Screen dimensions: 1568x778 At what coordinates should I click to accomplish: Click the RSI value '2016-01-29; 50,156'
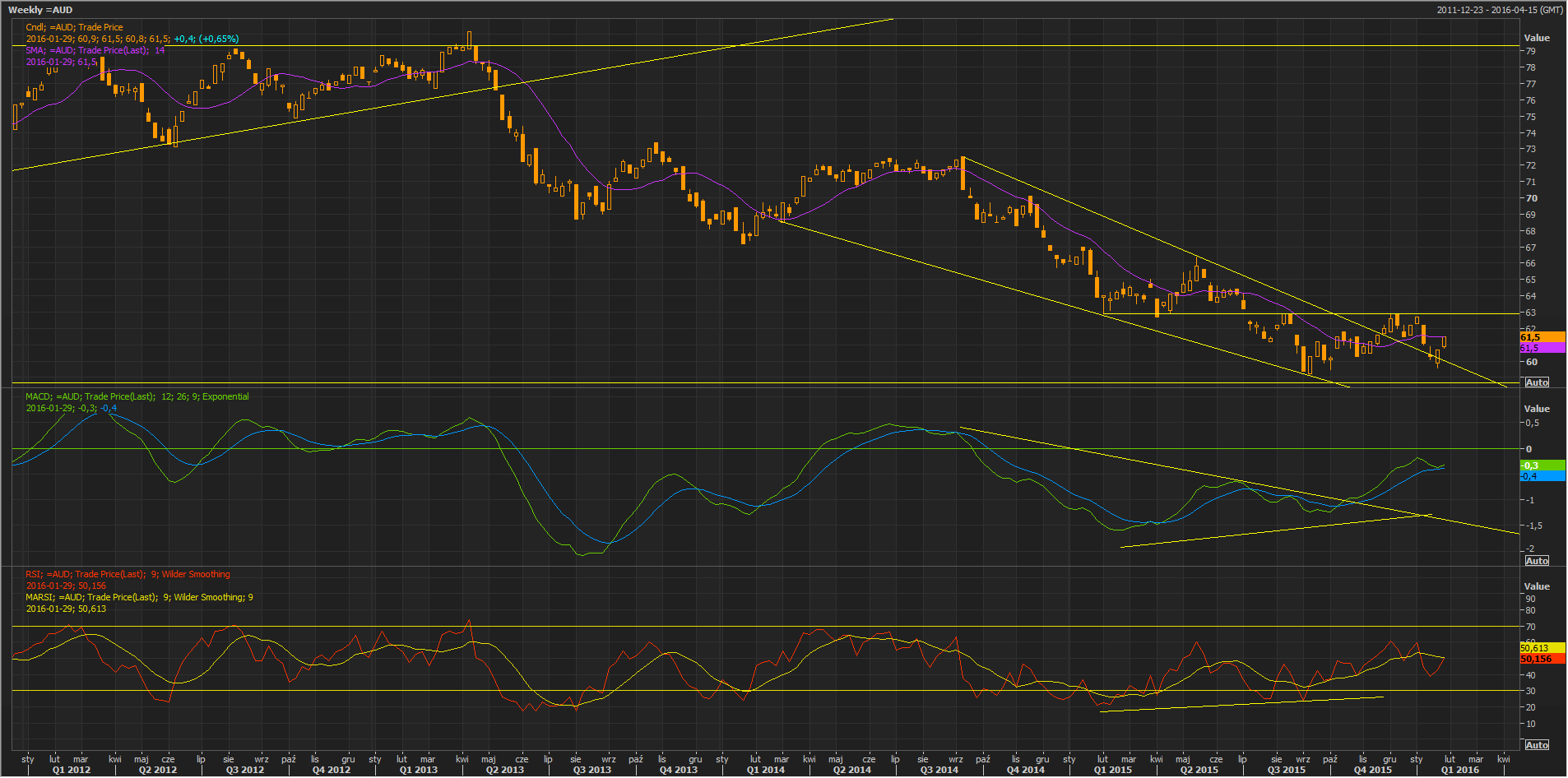point(66,586)
